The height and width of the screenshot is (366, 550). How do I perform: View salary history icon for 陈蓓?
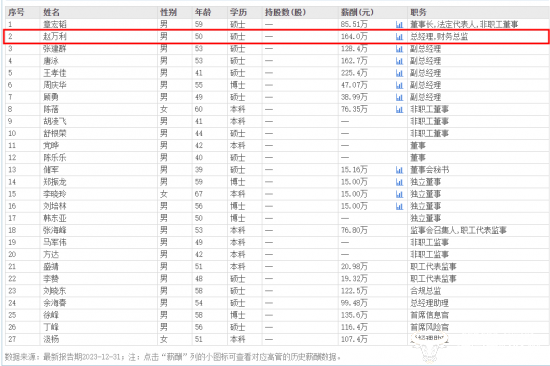coord(399,109)
